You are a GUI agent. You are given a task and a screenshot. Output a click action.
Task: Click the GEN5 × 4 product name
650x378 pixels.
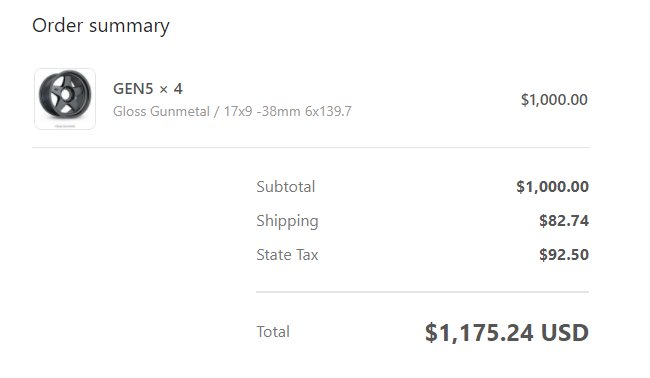148,89
